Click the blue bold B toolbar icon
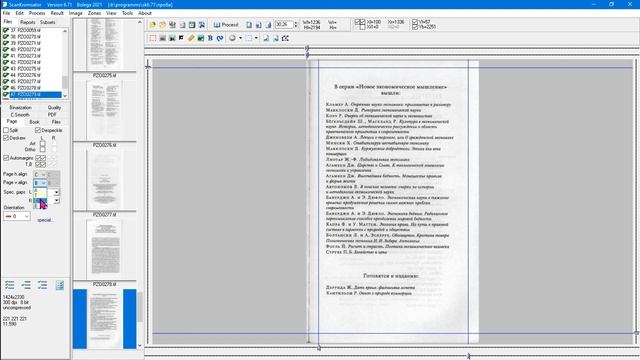 [x=210, y=38]
